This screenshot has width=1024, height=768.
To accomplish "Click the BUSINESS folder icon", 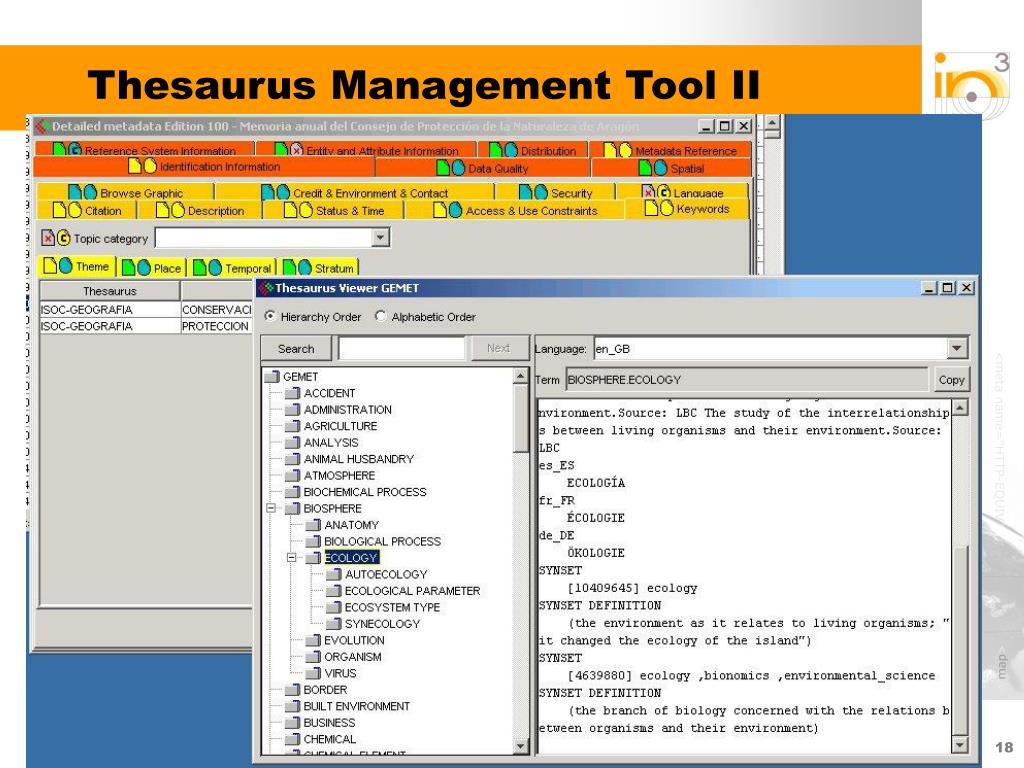I will click(x=293, y=722).
